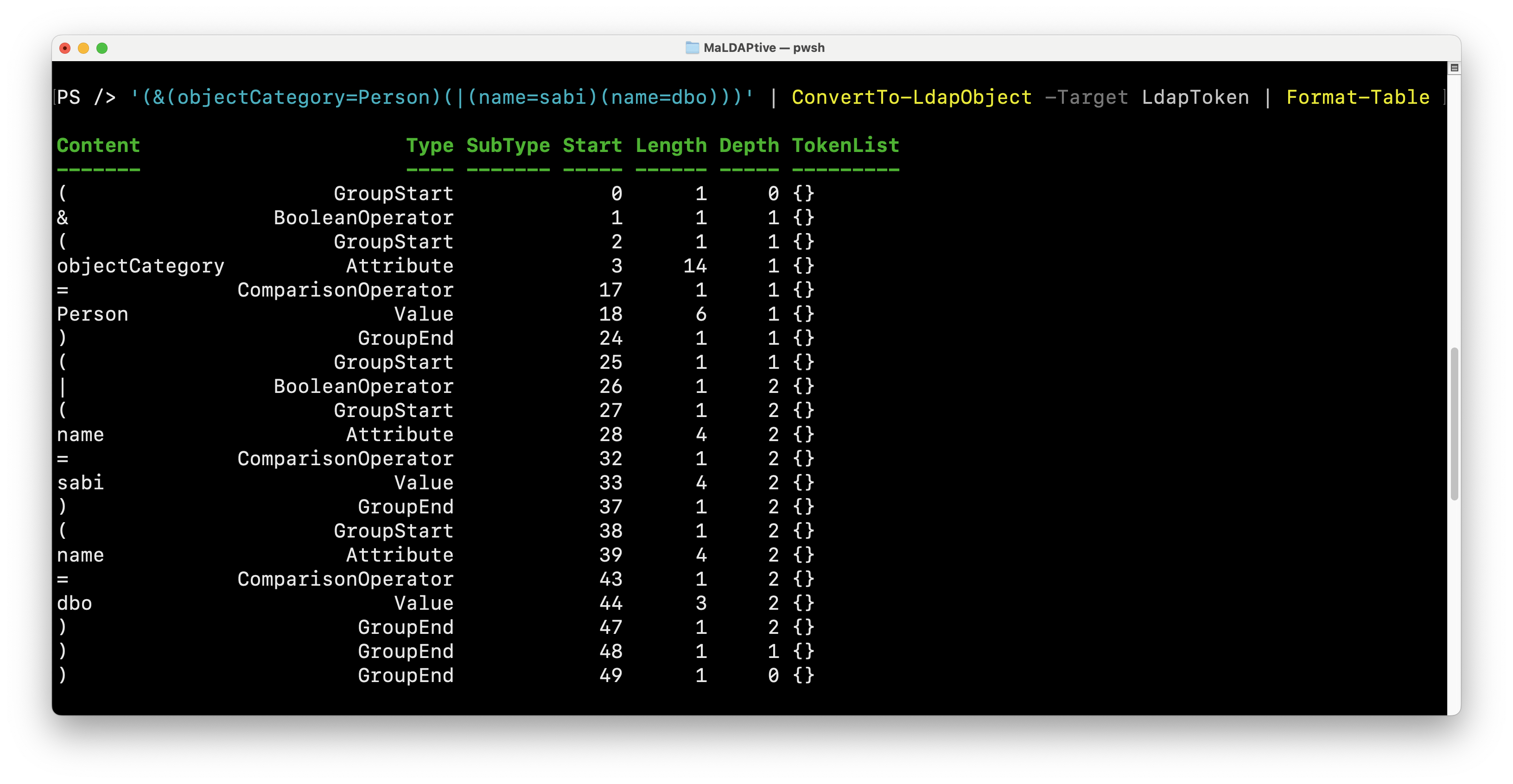Click the {} TokenList in the last row
The image size is (1513, 784).
click(803, 676)
